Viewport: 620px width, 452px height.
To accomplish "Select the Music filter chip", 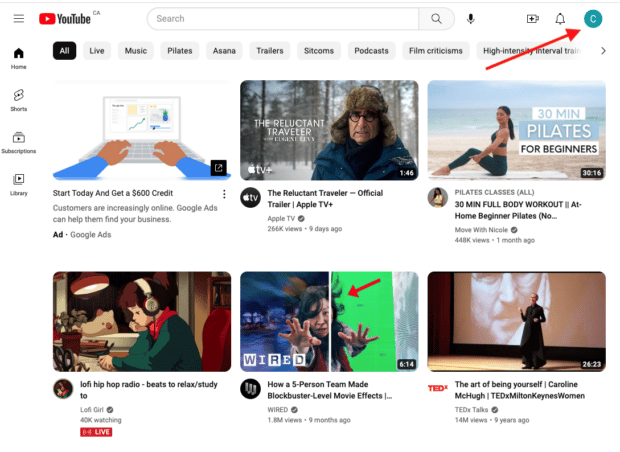I will coord(135,51).
